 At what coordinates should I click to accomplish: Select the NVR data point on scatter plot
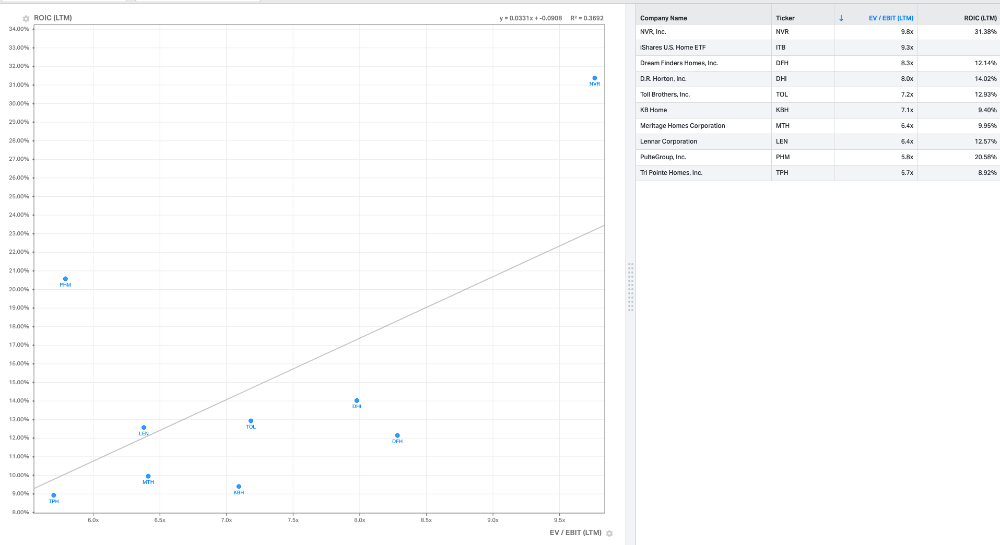pos(595,78)
